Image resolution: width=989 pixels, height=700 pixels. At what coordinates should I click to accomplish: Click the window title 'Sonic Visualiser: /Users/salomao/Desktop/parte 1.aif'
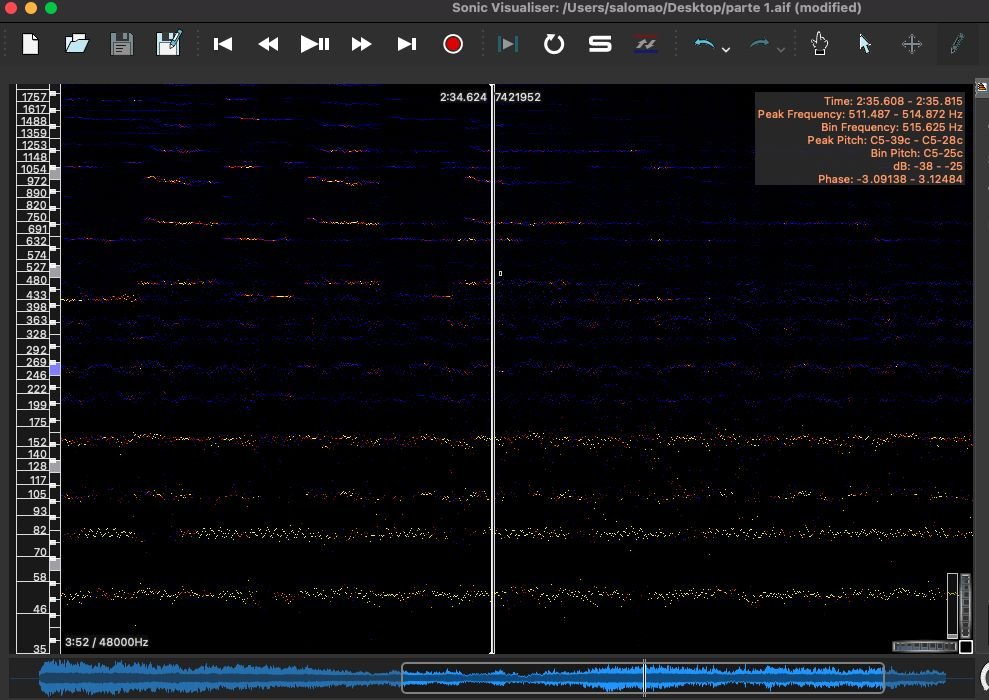point(619,8)
